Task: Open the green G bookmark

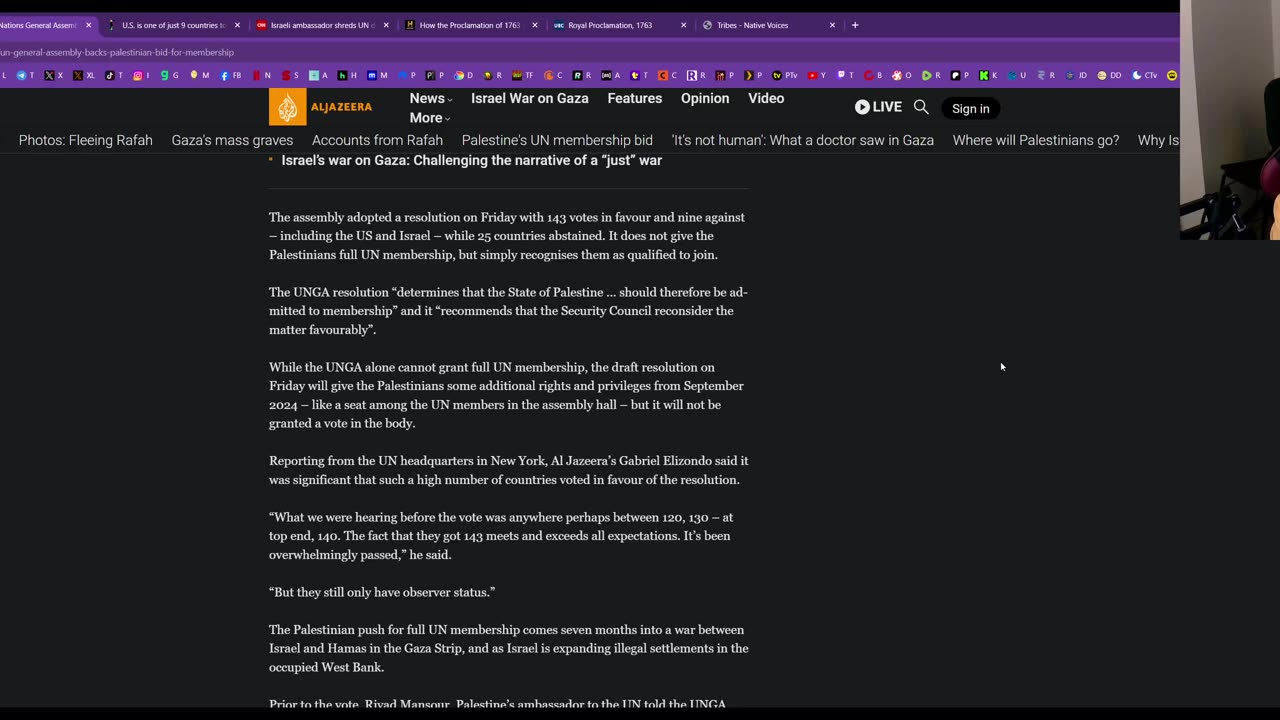Action: coord(169,75)
